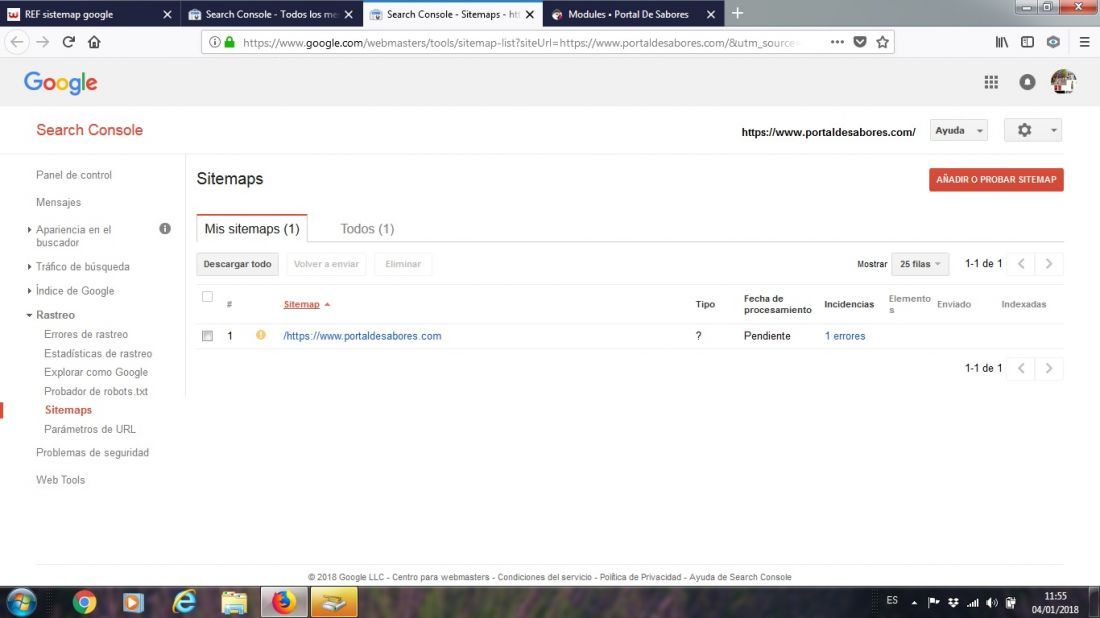Image resolution: width=1100 pixels, height=618 pixels.
Task: Open Probador de robots.txt page
Action: (95, 391)
